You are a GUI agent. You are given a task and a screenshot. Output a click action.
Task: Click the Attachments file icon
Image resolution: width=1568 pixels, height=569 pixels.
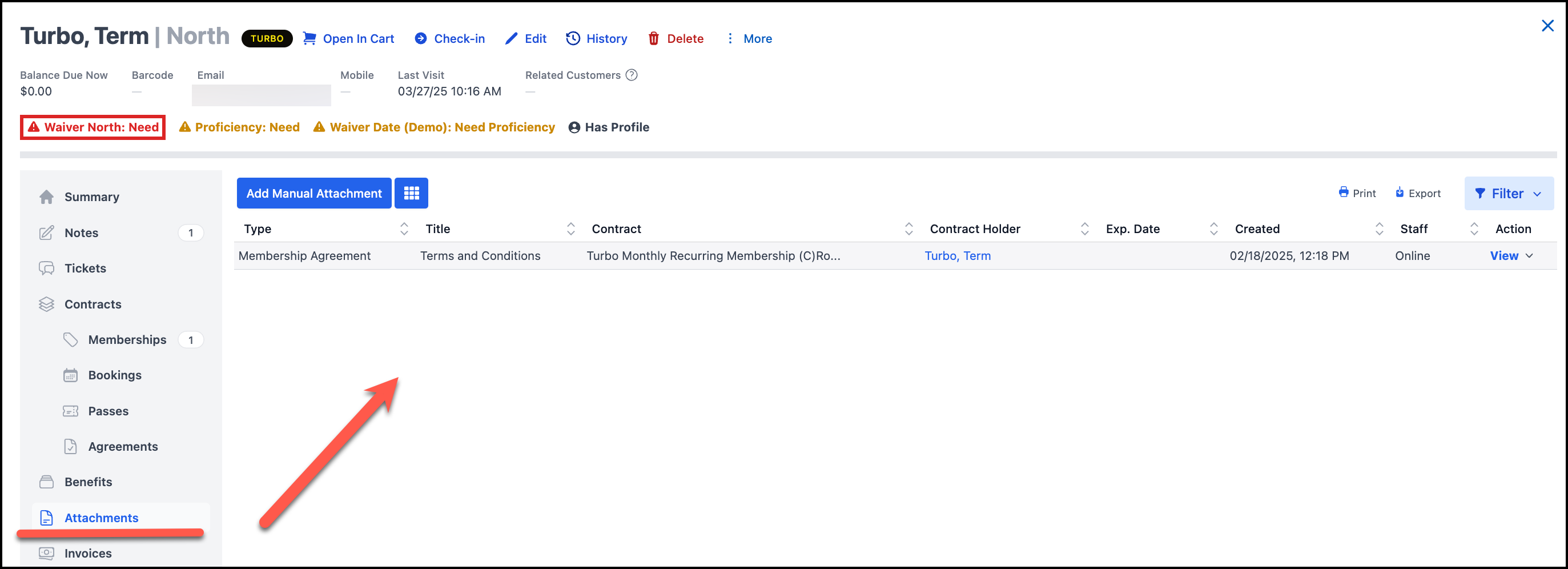click(x=46, y=518)
